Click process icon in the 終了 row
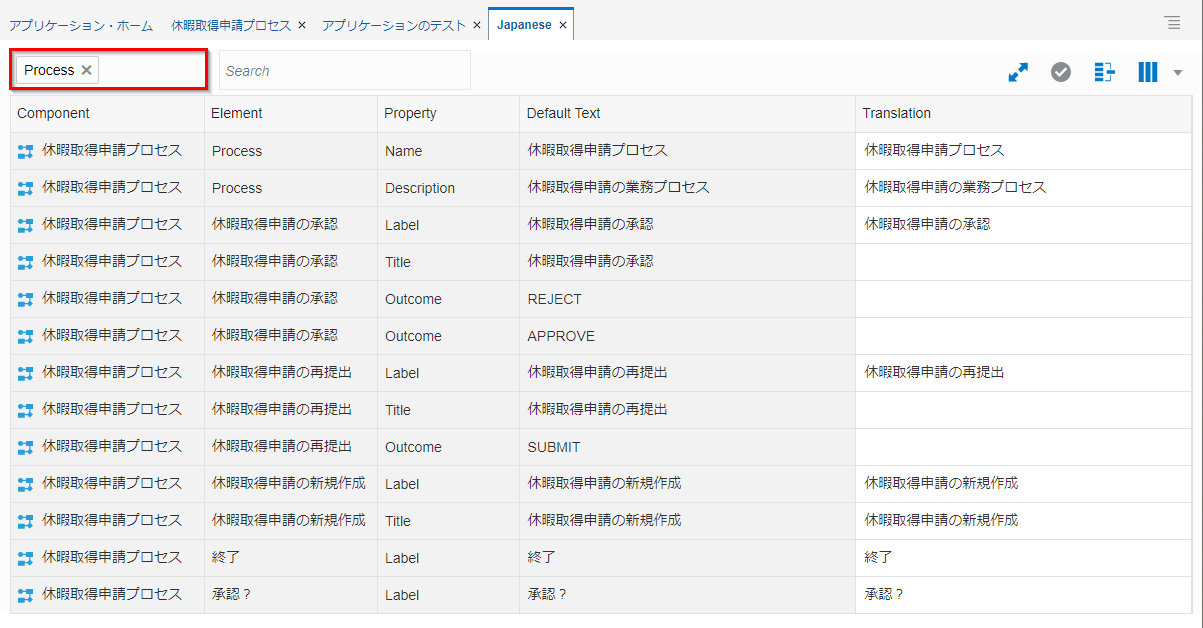The height and width of the screenshot is (628, 1203). pos(26,558)
